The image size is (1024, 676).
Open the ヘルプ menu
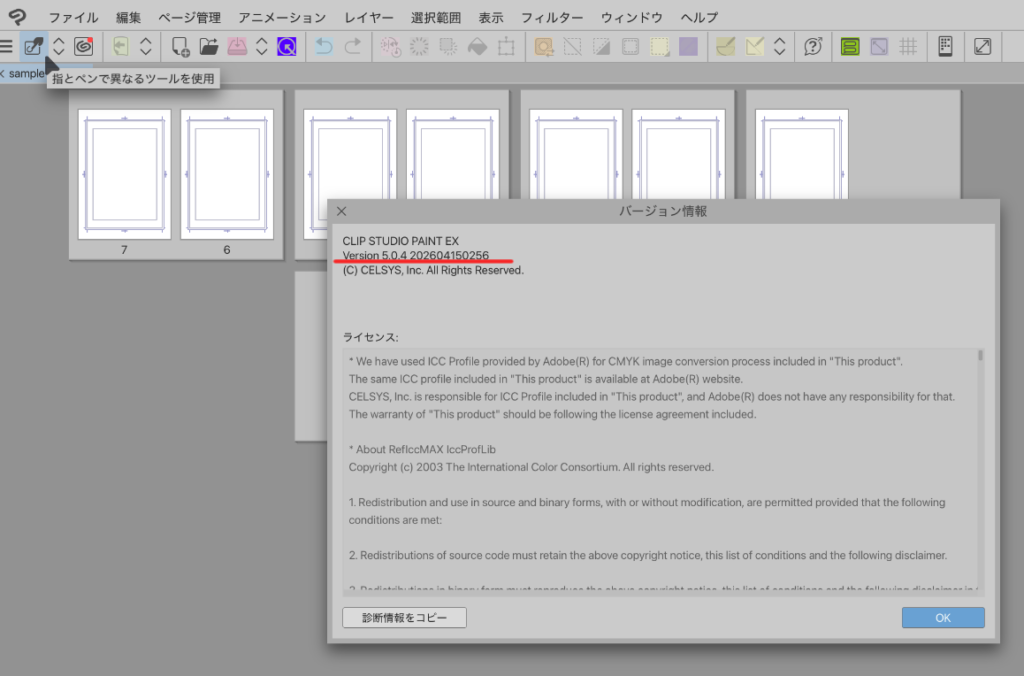pos(699,18)
